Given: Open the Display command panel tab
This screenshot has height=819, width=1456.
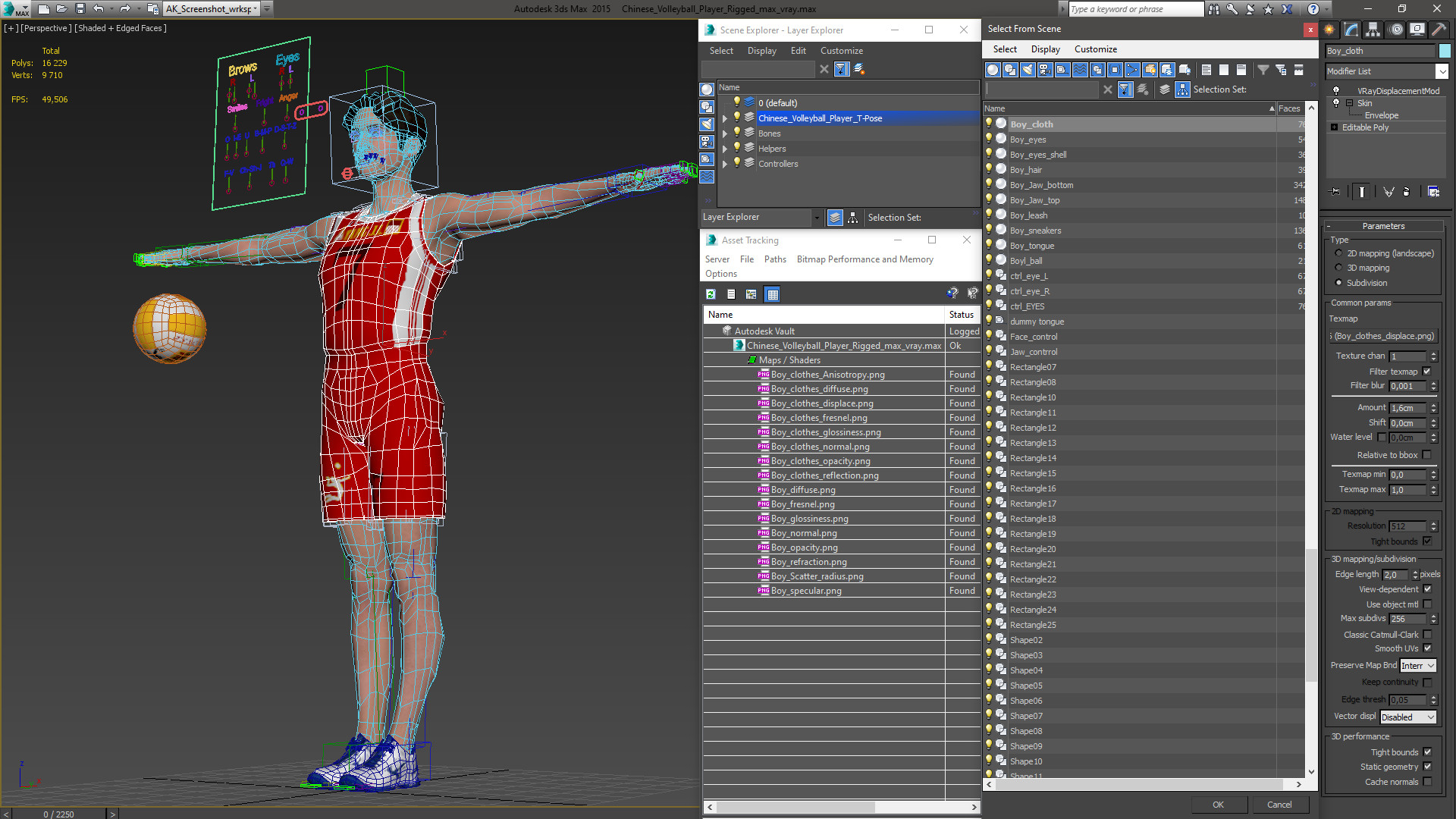Looking at the screenshot, I should tap(1417, 30).
